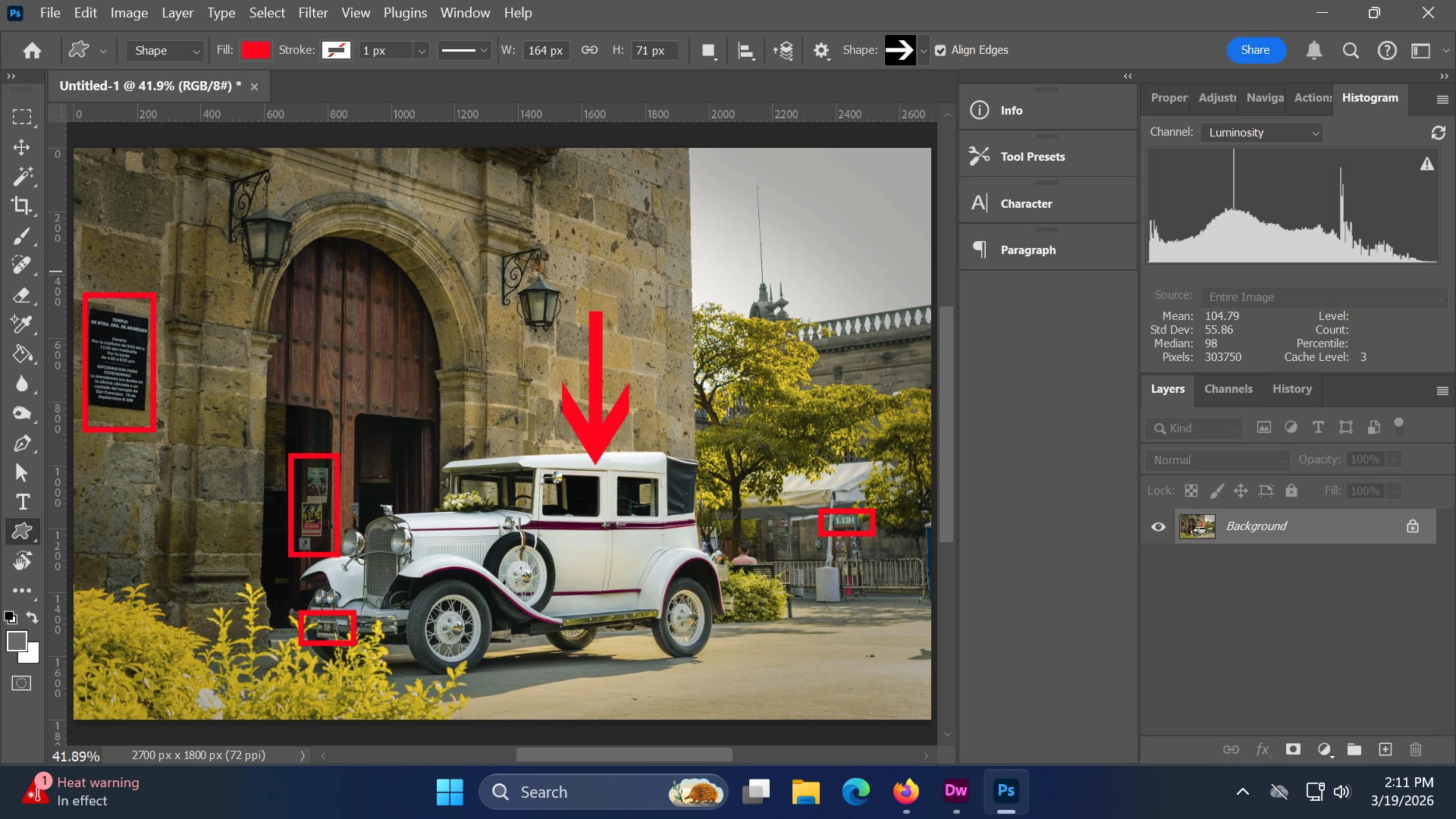Screen dimensions: 1456x819
Task: Click the Path Selection tool
Action: [x=21, y=472]
